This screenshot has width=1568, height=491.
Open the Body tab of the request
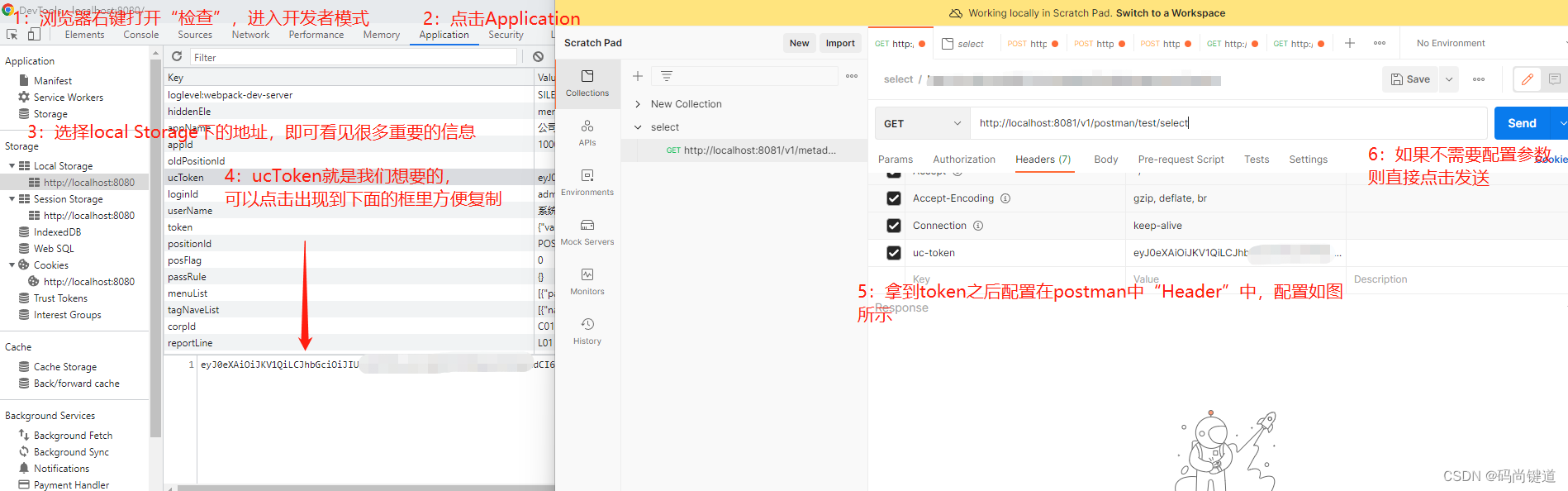[x=1105, y=160]
